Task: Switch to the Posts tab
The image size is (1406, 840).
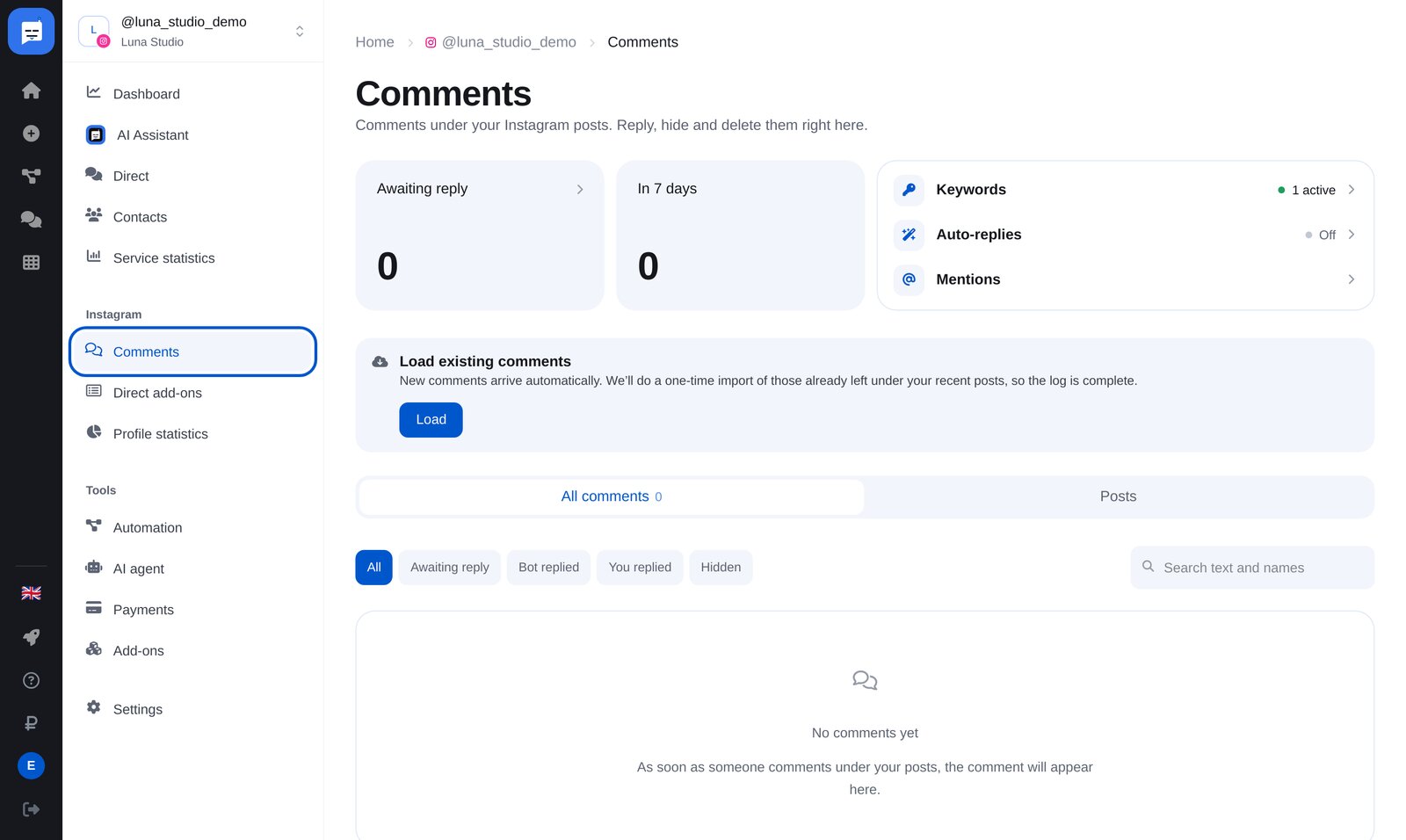Action: [1118, 496]
